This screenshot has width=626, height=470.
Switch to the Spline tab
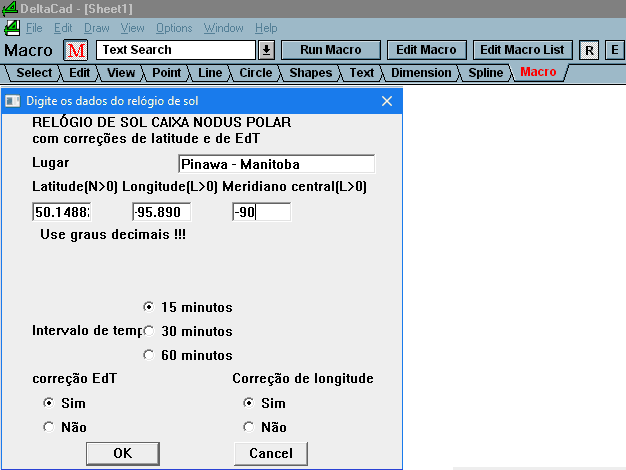(x=485, y=73)
